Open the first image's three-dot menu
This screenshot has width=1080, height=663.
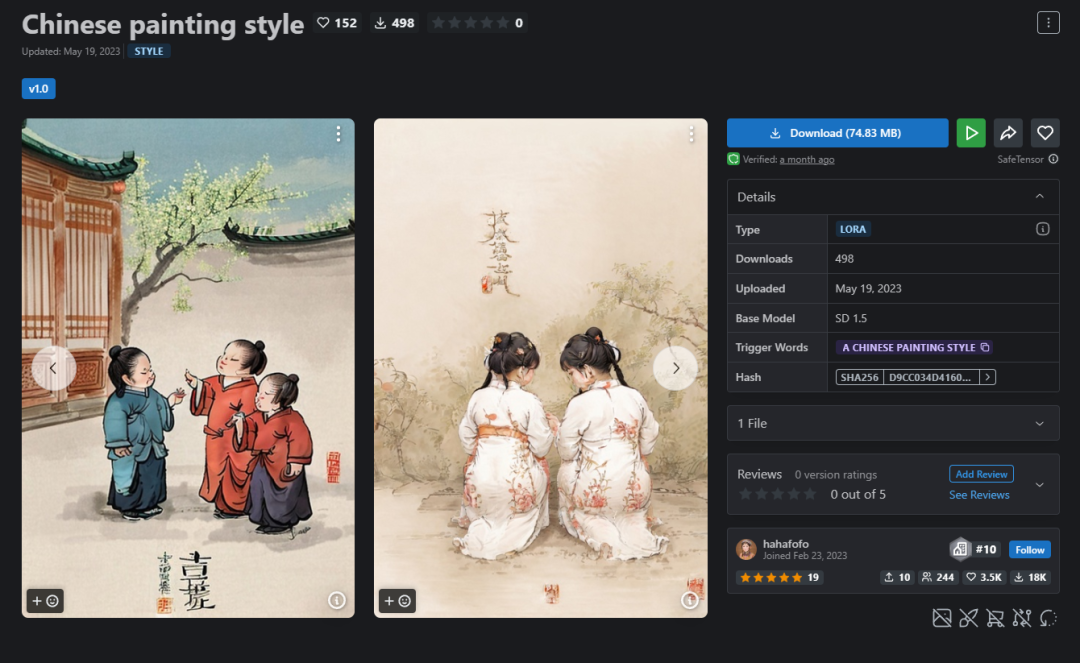[x=338, y=134]
